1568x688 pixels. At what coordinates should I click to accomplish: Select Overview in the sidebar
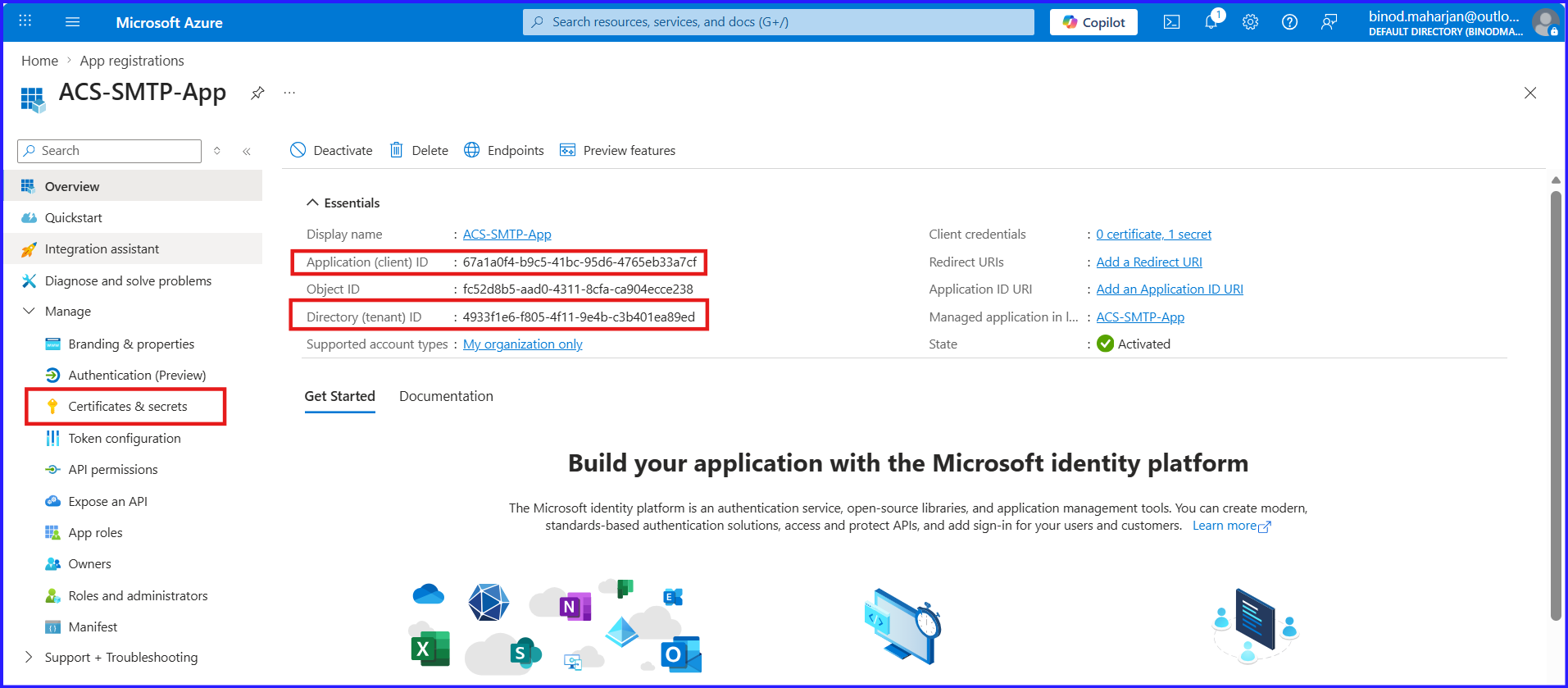[x=134, y=186]
